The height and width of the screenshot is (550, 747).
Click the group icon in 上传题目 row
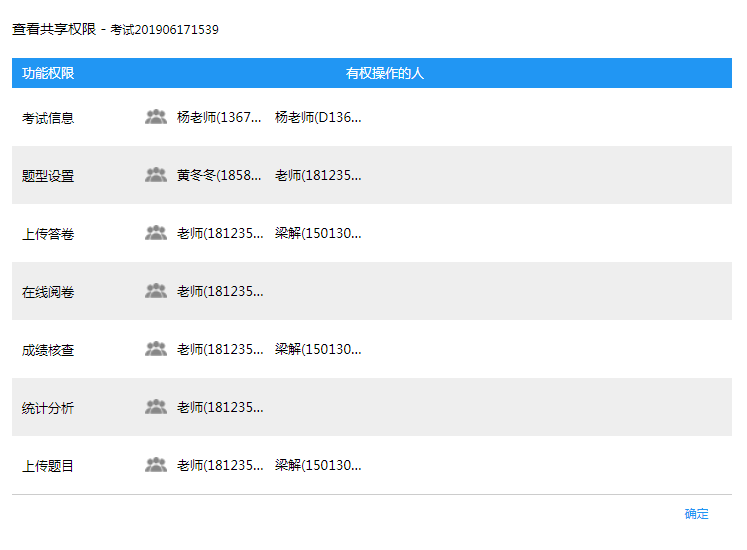(155, 465)
